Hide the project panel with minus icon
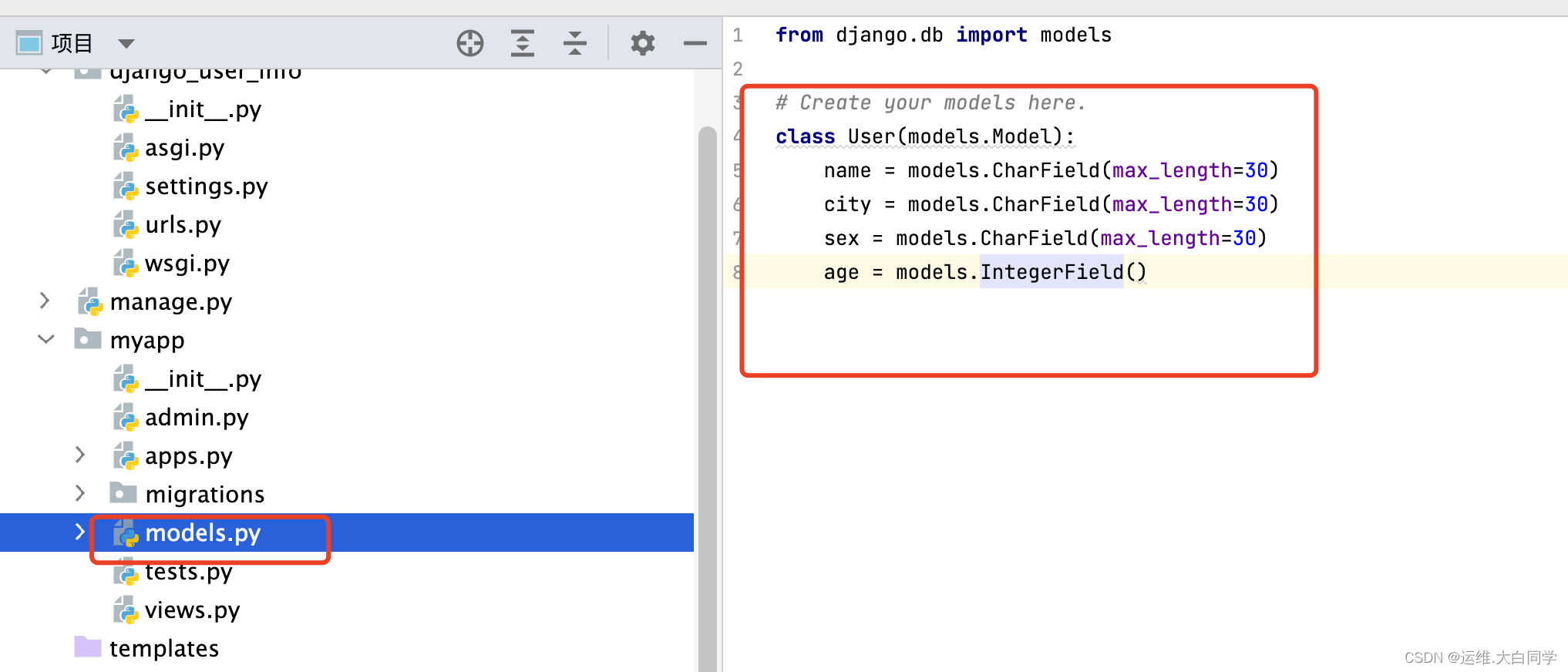 695,43
